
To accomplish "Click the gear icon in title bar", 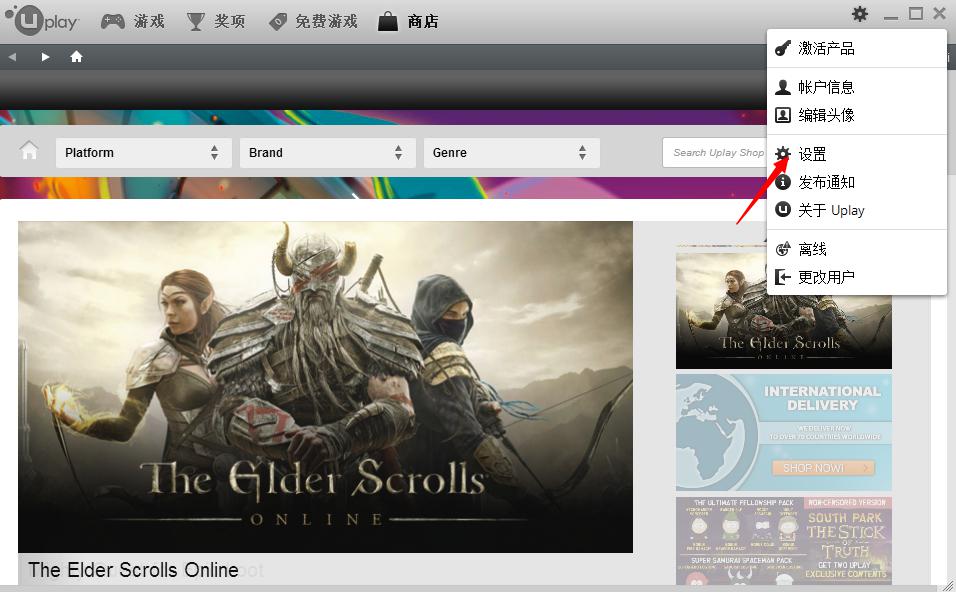I will click(860, 13).
